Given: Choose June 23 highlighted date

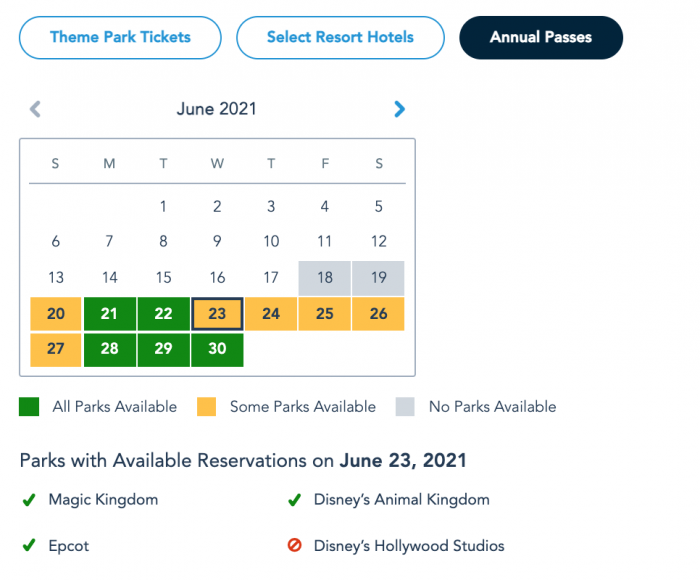Looking at the screenshot, I should click(217, 314).
